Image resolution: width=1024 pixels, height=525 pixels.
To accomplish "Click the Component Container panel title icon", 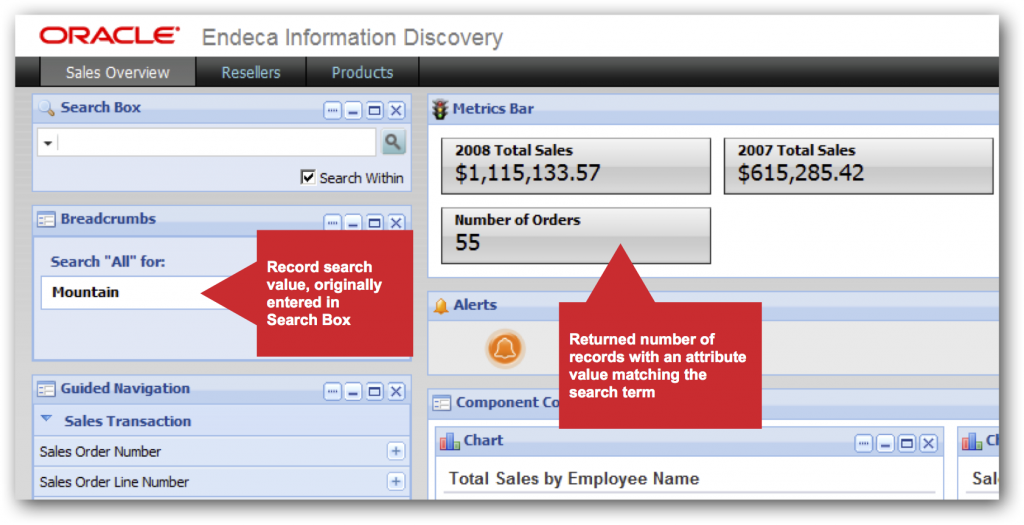I will tap(441, 404).
